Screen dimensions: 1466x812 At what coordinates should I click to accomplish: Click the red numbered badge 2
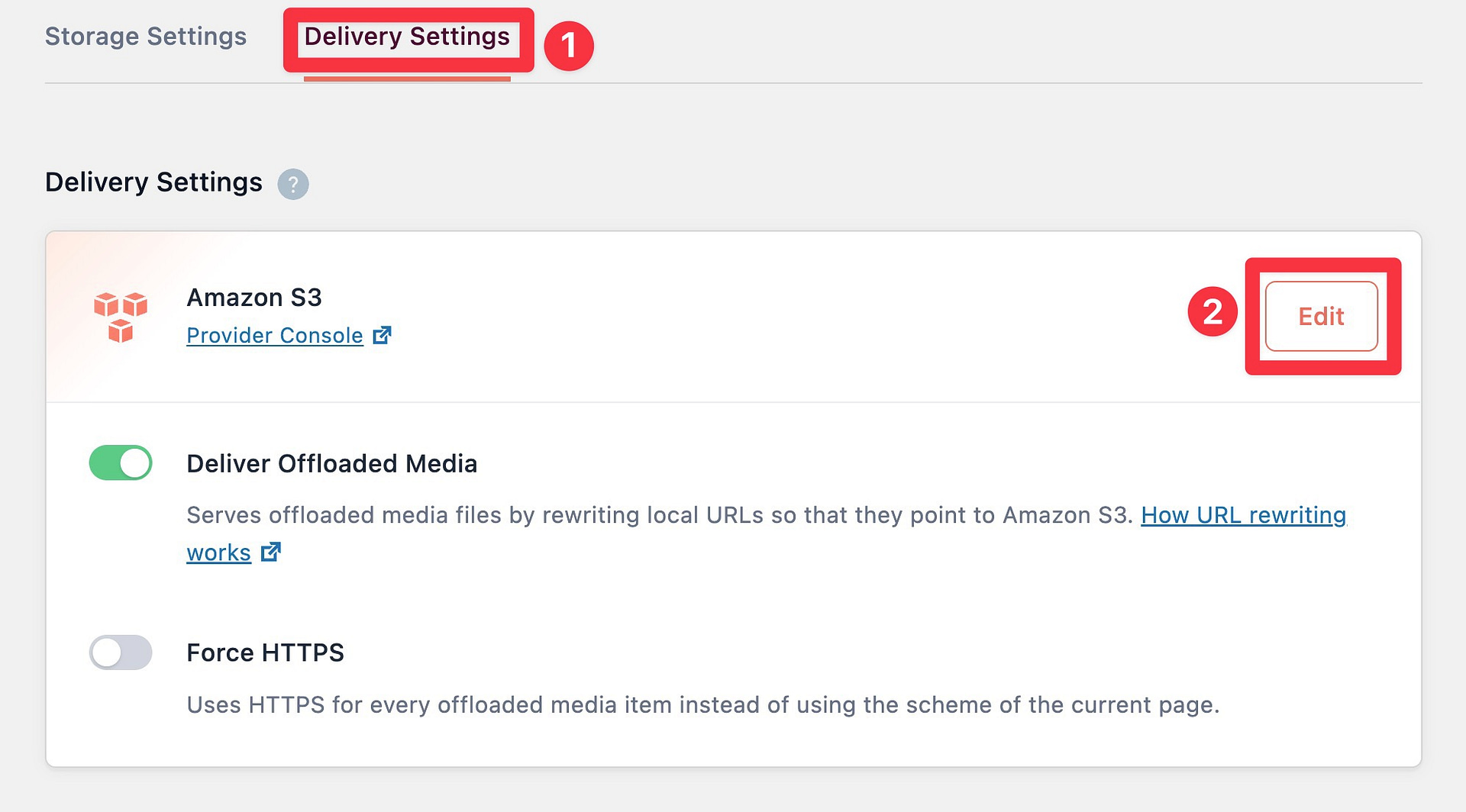(x=1213, y=312)
